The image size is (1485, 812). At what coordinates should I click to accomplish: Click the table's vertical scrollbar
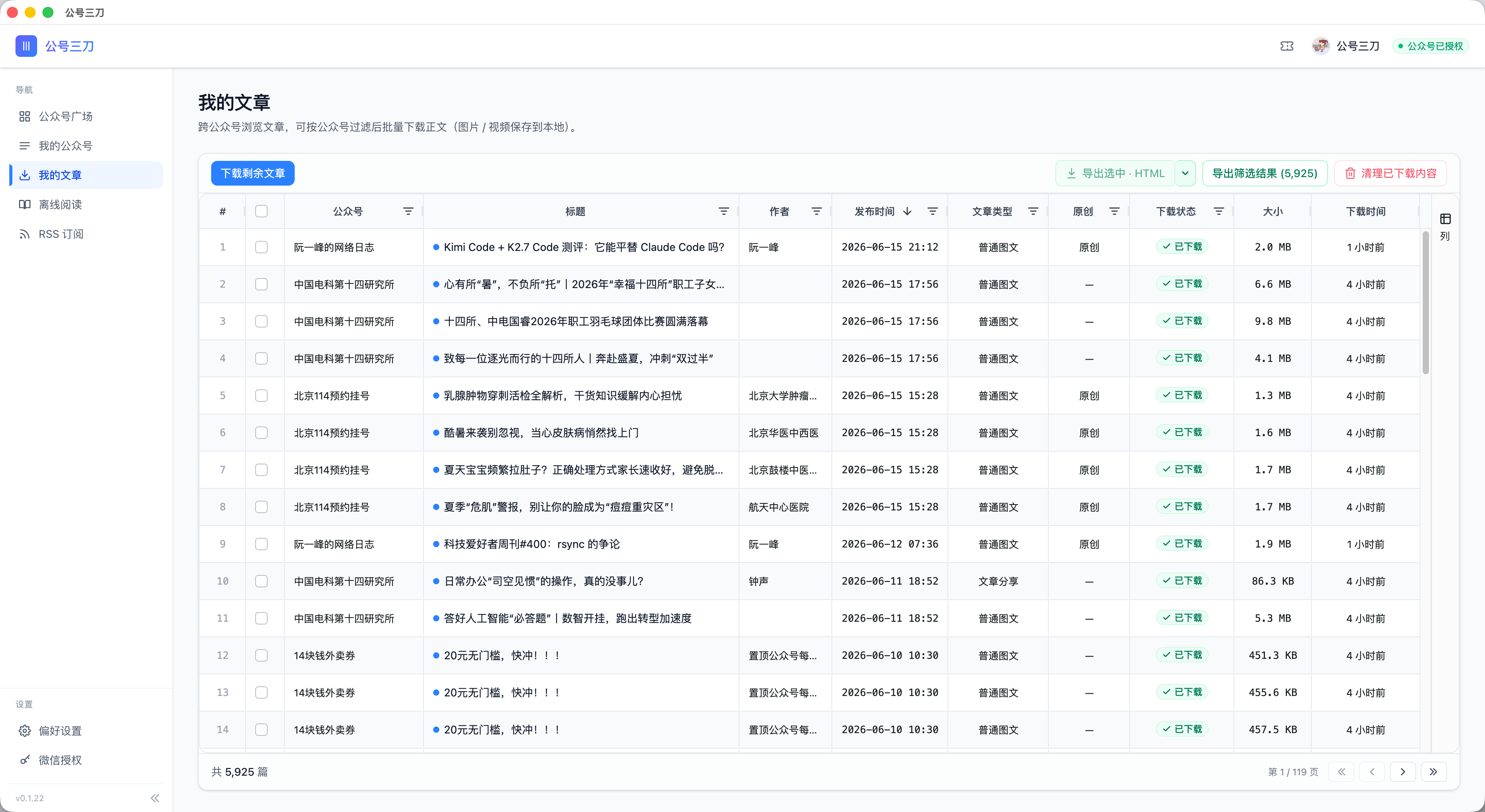pyautogui.click(x=1425, y=302)
